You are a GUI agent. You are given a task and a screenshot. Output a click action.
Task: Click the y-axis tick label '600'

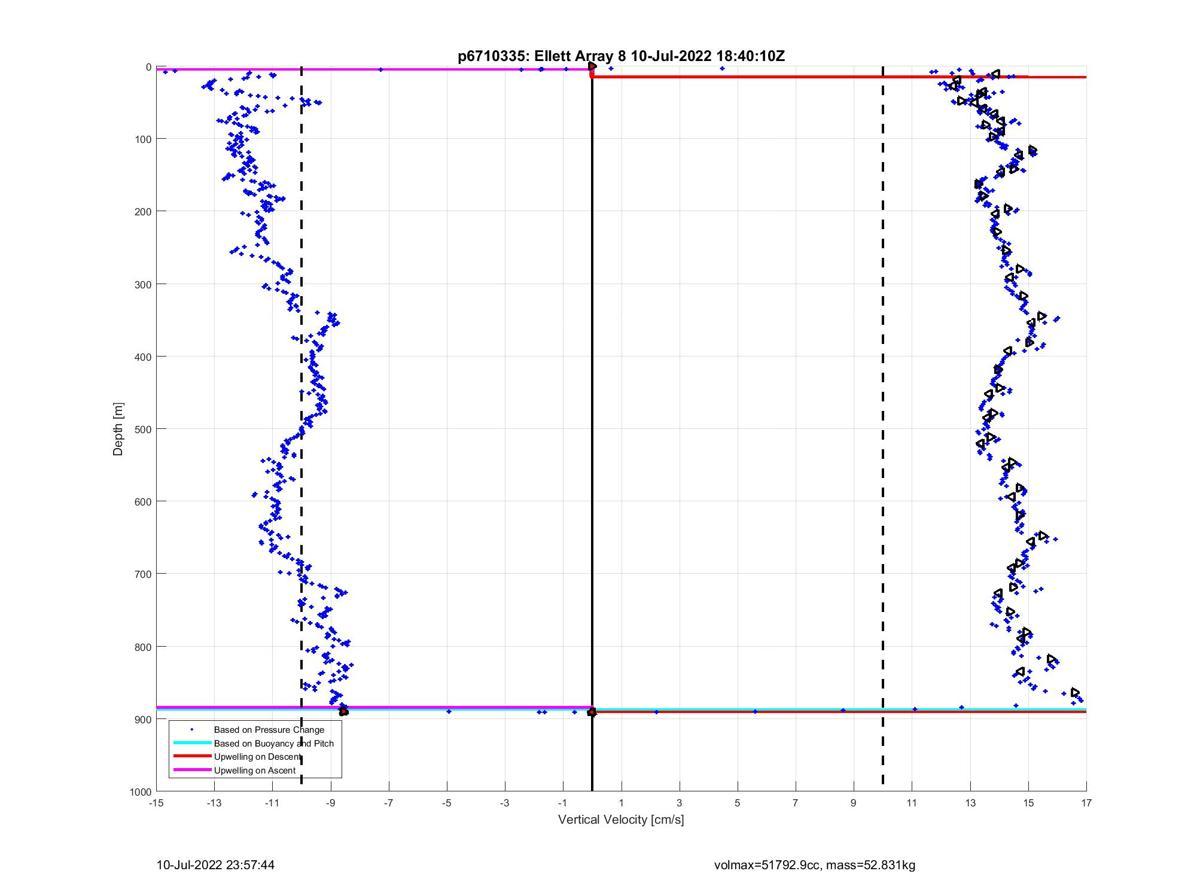pos(142,501)
